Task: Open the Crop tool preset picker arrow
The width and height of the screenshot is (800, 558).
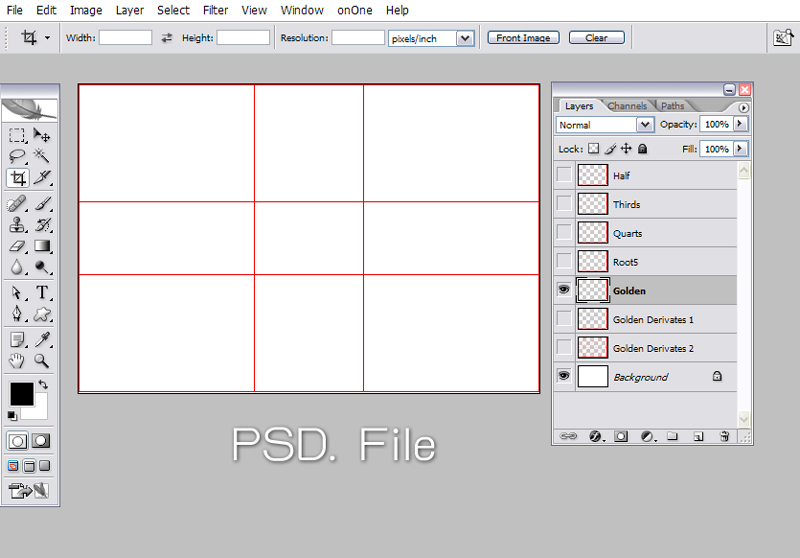Action: tap(47, 38)
